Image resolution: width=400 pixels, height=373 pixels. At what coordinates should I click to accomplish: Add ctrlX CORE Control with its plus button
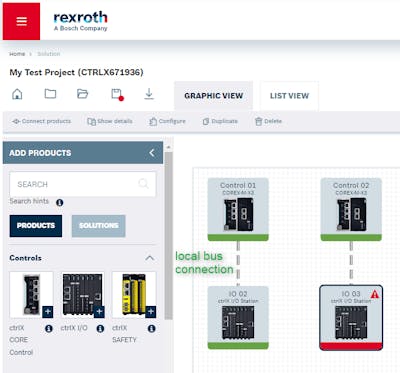(x=48, y=312)
